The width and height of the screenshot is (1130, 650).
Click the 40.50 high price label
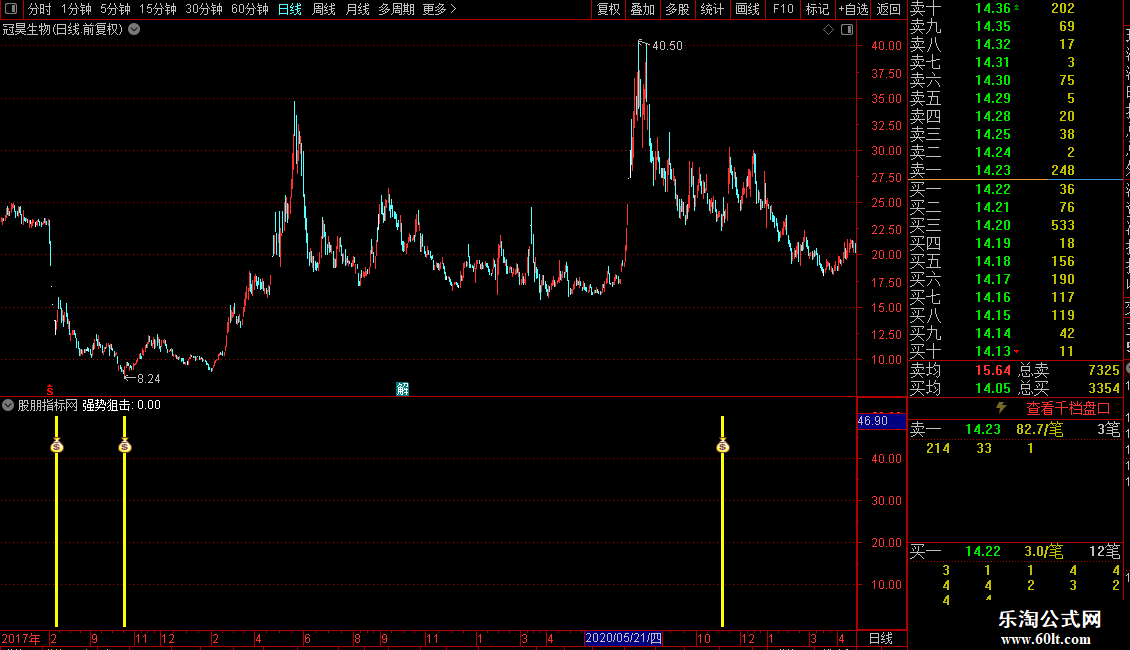click(667, 46)
